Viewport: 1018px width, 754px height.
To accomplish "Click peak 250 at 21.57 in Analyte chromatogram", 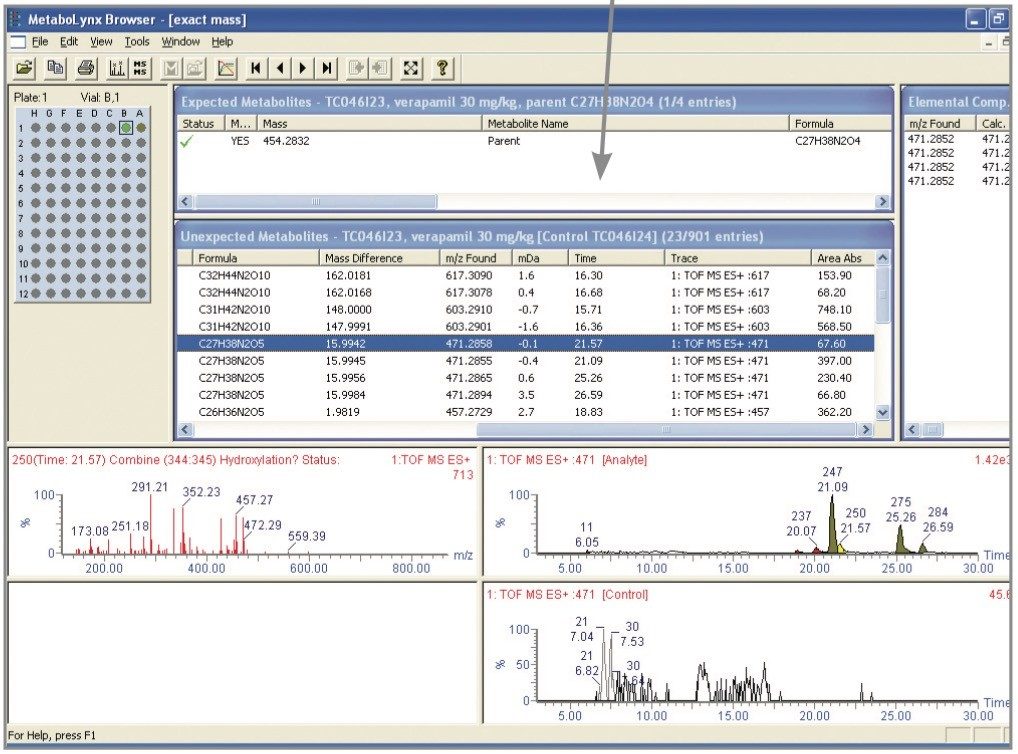I will pos(841,548).
